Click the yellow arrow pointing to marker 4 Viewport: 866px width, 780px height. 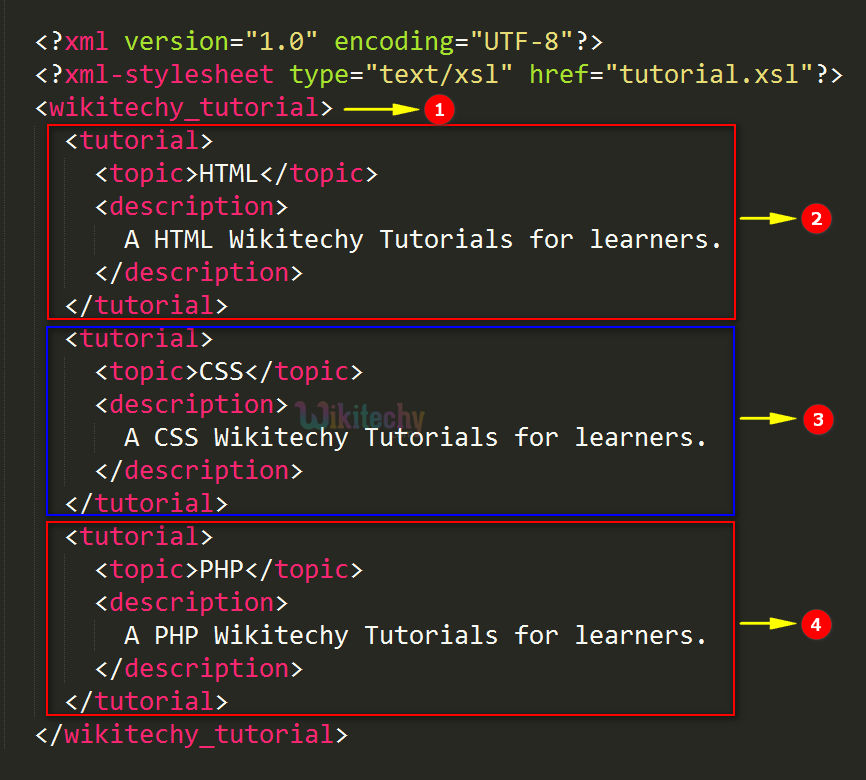(x=766, y=624)
